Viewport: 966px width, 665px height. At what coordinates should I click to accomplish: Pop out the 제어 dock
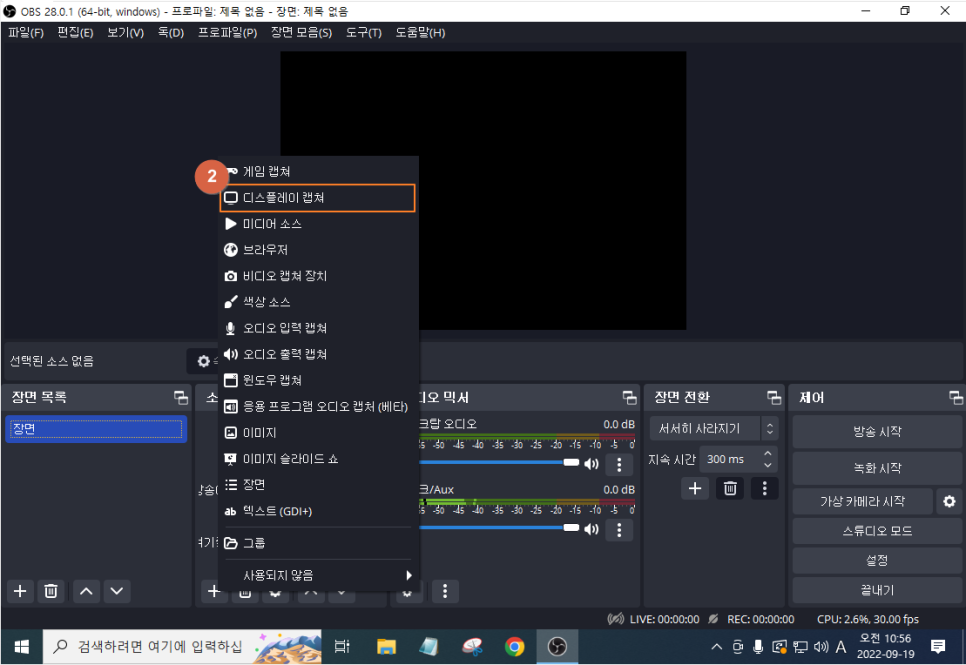click(956, 398)
